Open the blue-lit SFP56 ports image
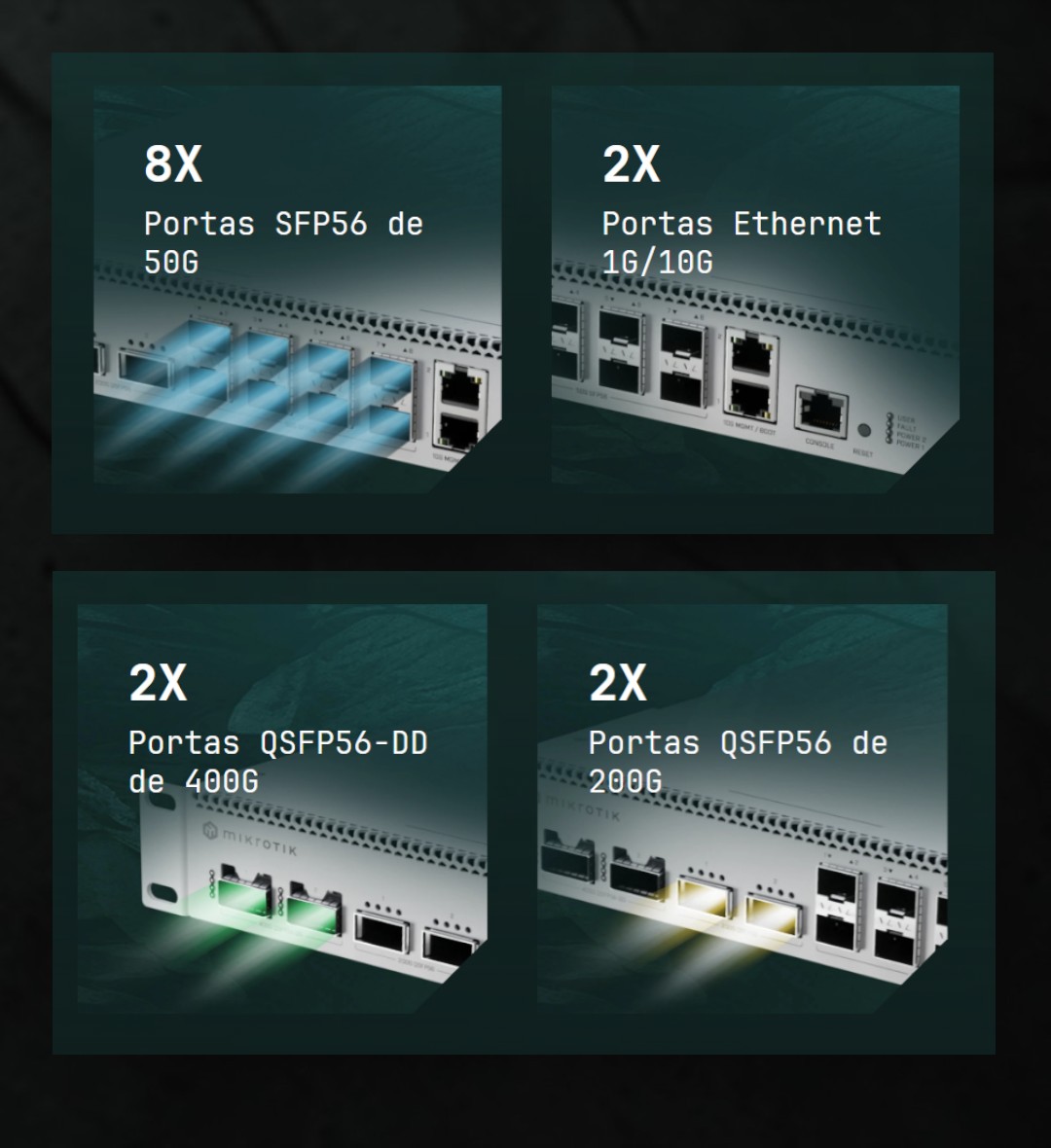 point(298,289)
